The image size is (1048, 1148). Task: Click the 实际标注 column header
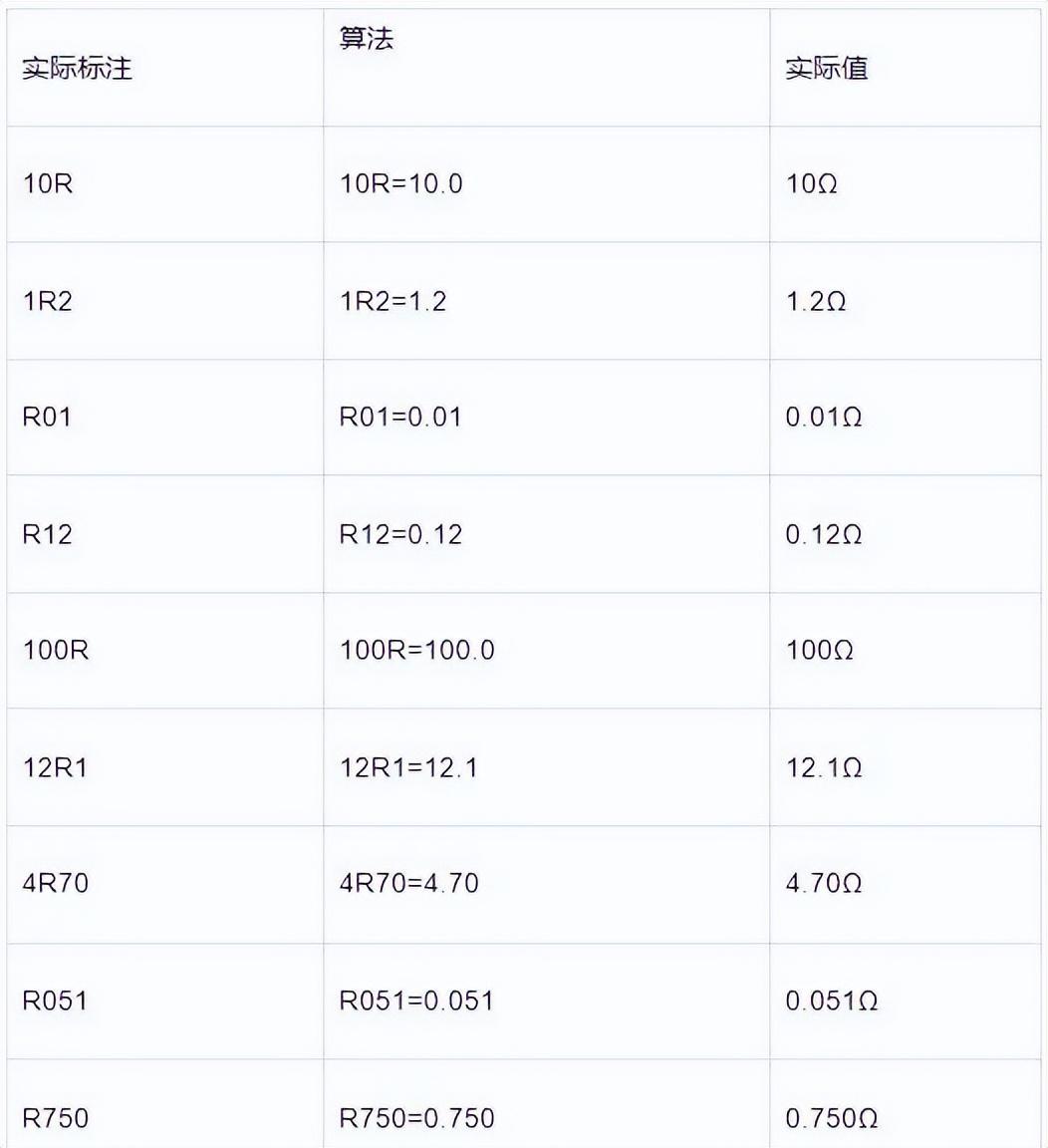[x=77, y=69]
